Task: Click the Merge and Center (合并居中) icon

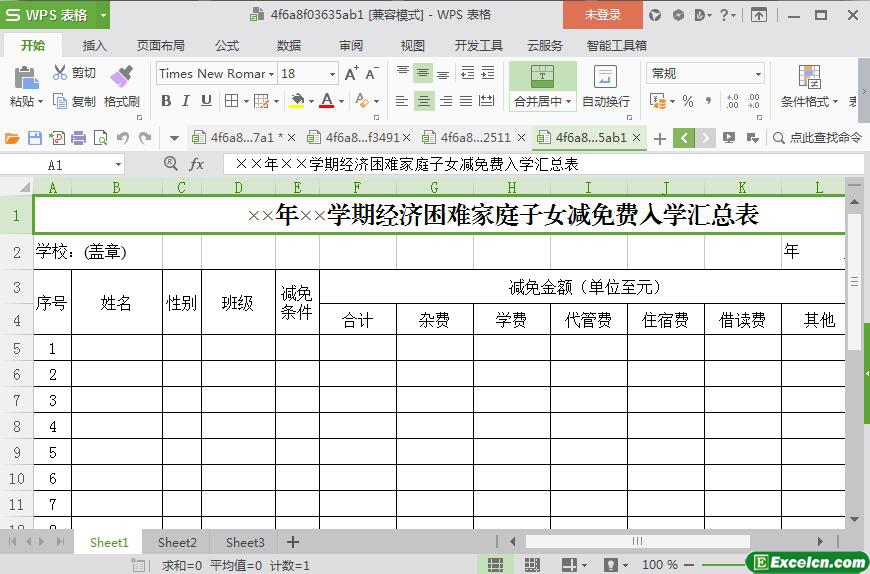Action: (x=542, y=77)
